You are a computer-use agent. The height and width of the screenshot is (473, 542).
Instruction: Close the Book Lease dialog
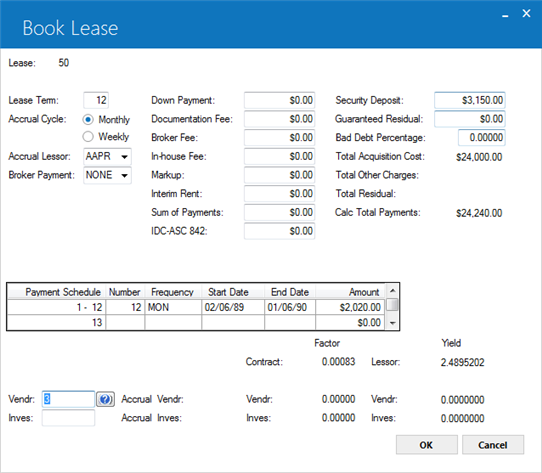[526, 13]
